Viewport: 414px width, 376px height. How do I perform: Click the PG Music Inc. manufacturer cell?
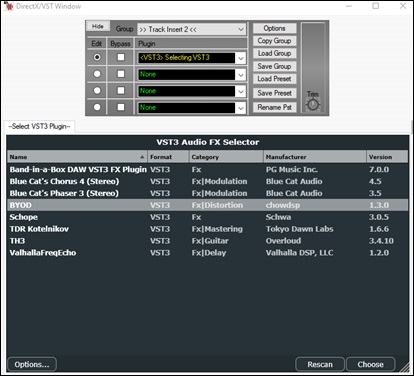click(x=292, y=169)
